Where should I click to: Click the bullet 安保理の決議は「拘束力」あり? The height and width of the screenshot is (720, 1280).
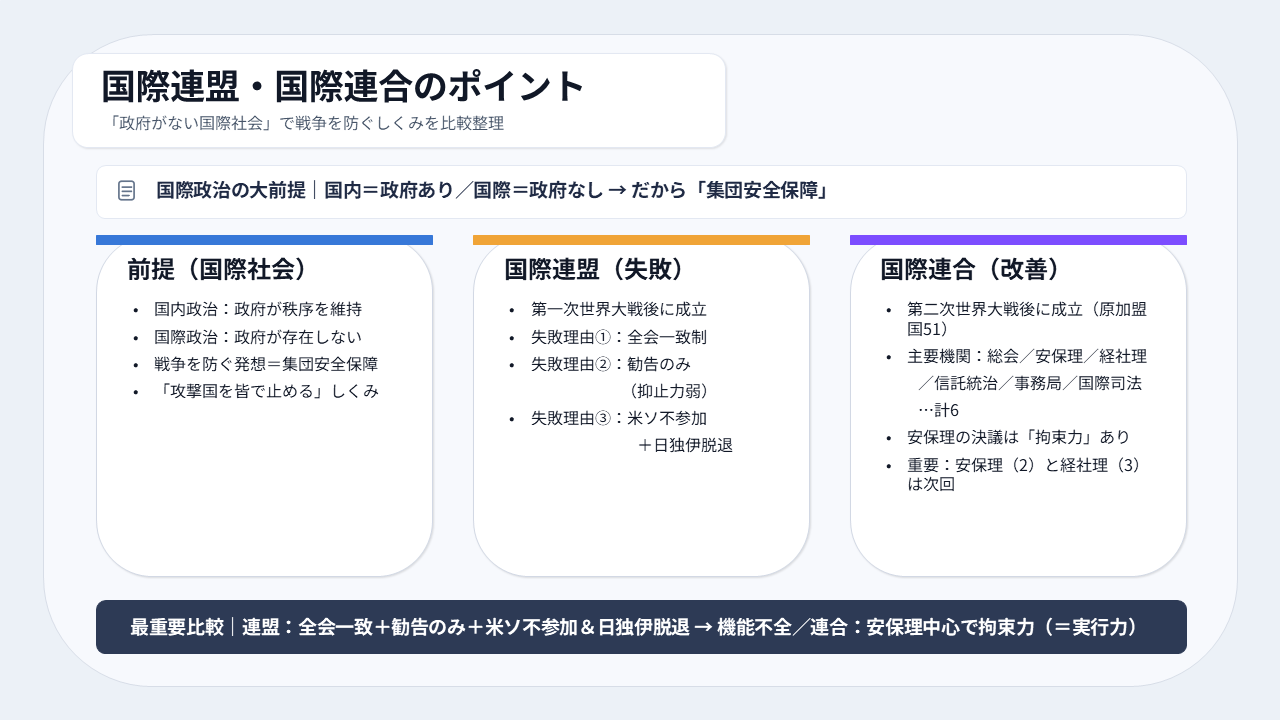1018,437
